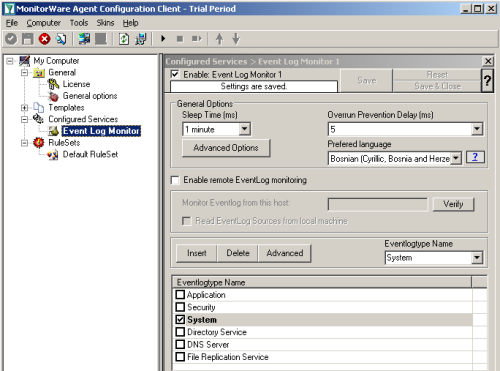This screenshot has height=371, width=500.
Task: Click the Save & Close button
Action: (437, 86)
